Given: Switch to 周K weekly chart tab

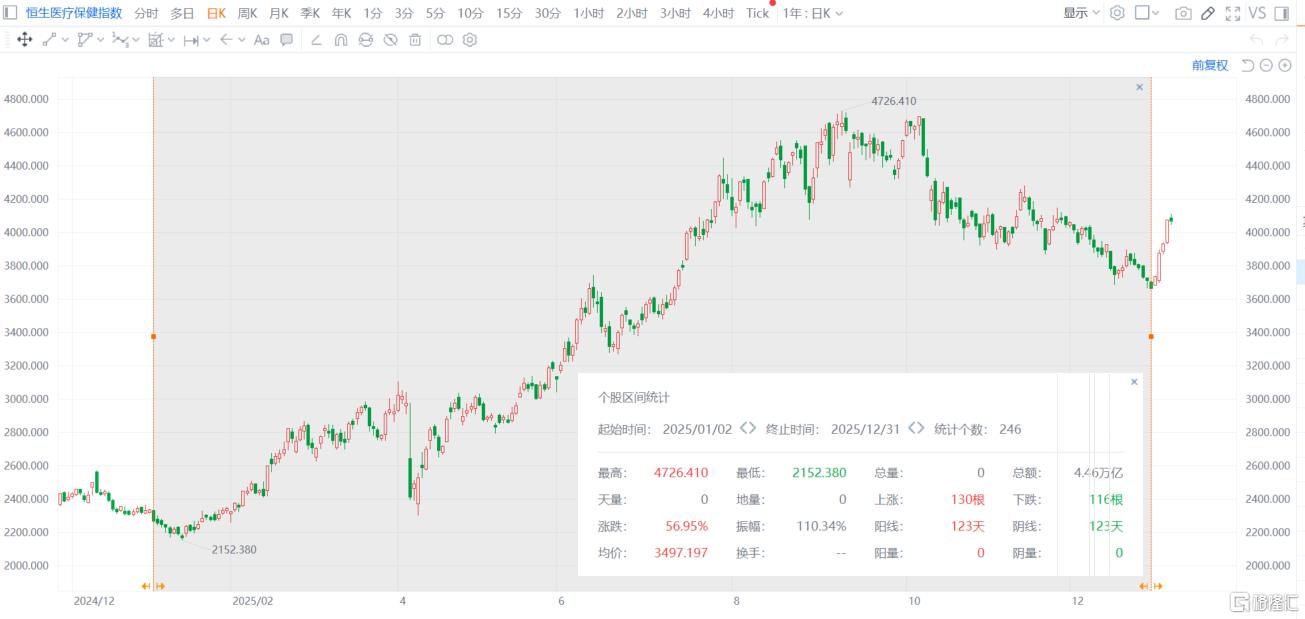Looking at the screenshot, I should click(247, 13).
